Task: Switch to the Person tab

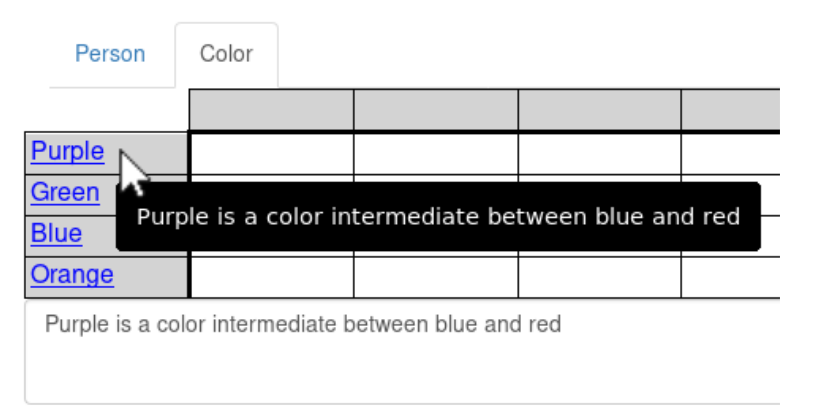Action: click(110, 54)
